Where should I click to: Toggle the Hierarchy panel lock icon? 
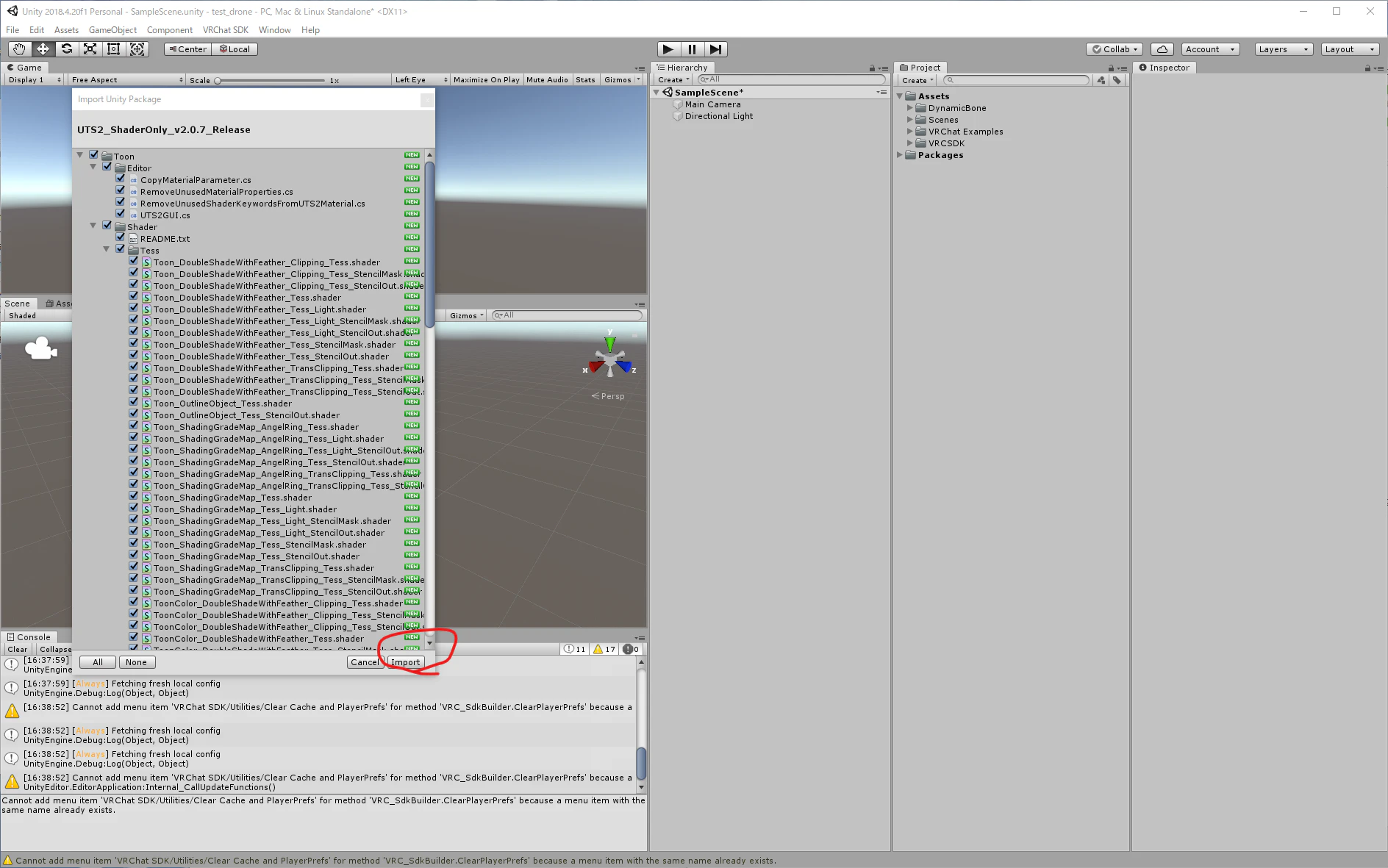tap(872, 68)
